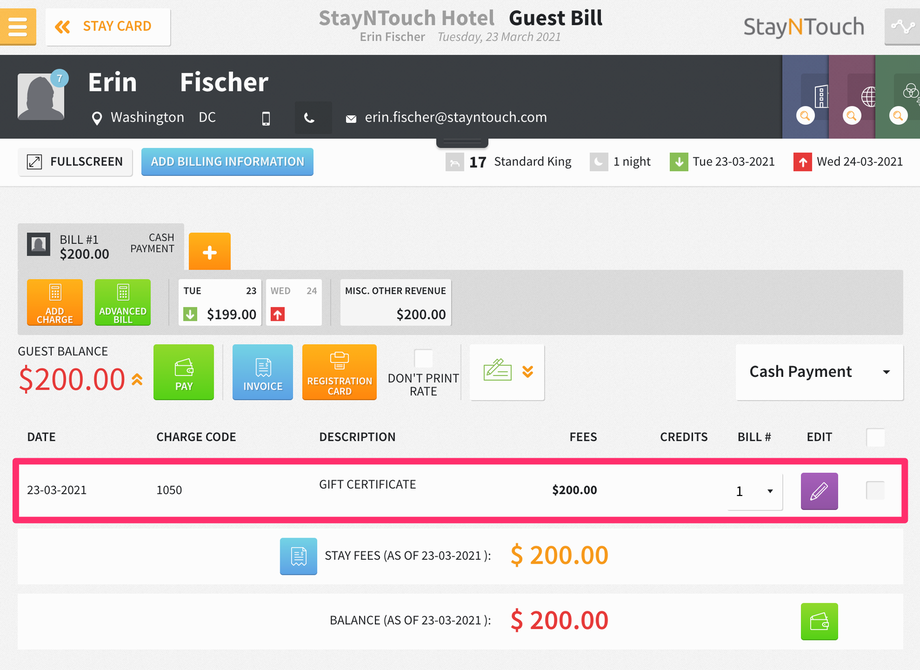
Task: Open the Advanced Bill button
Action: coord(123,302)
